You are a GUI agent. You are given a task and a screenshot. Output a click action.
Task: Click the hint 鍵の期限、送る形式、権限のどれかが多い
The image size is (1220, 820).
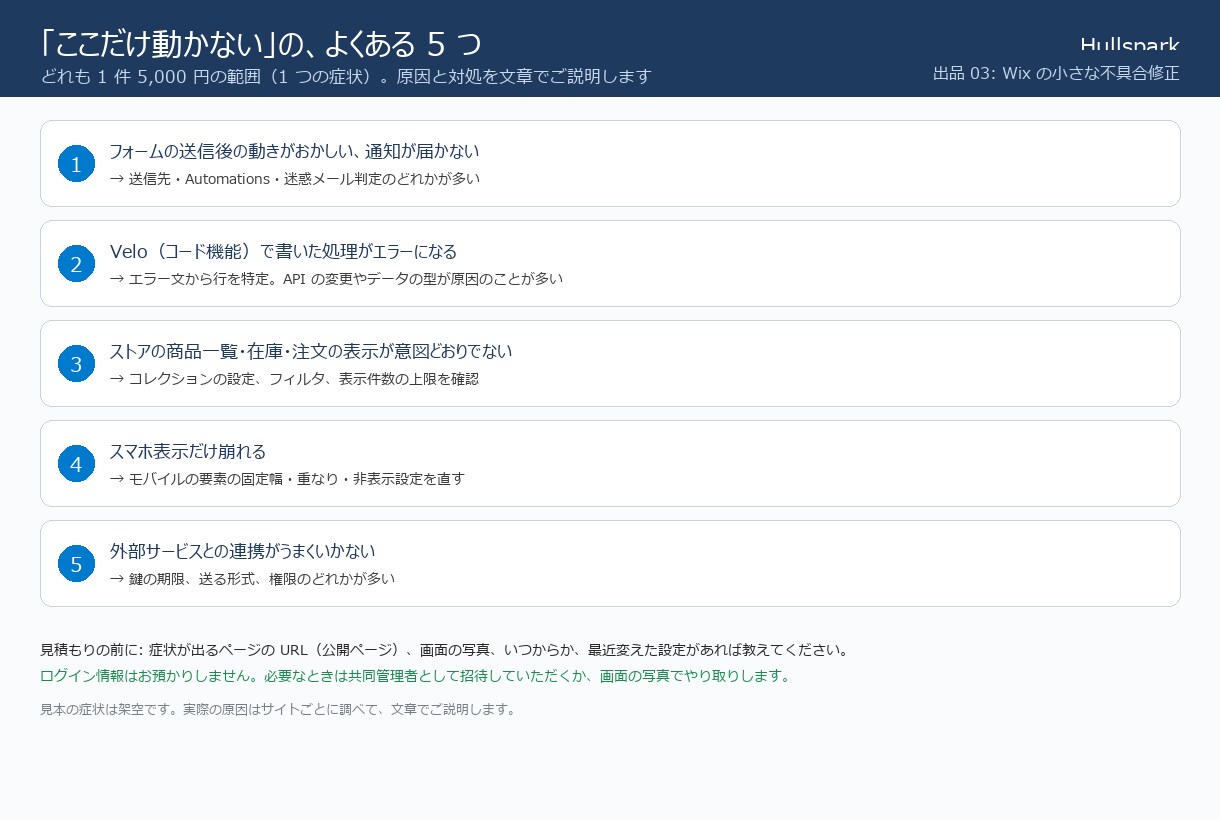pos(252,579)
